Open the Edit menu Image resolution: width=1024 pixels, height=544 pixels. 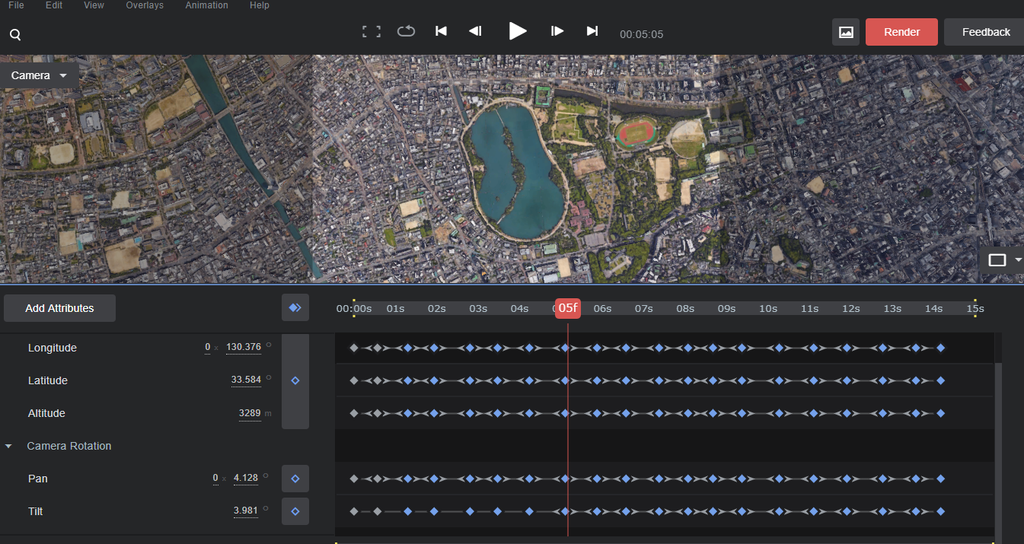(x=54, y=5)
